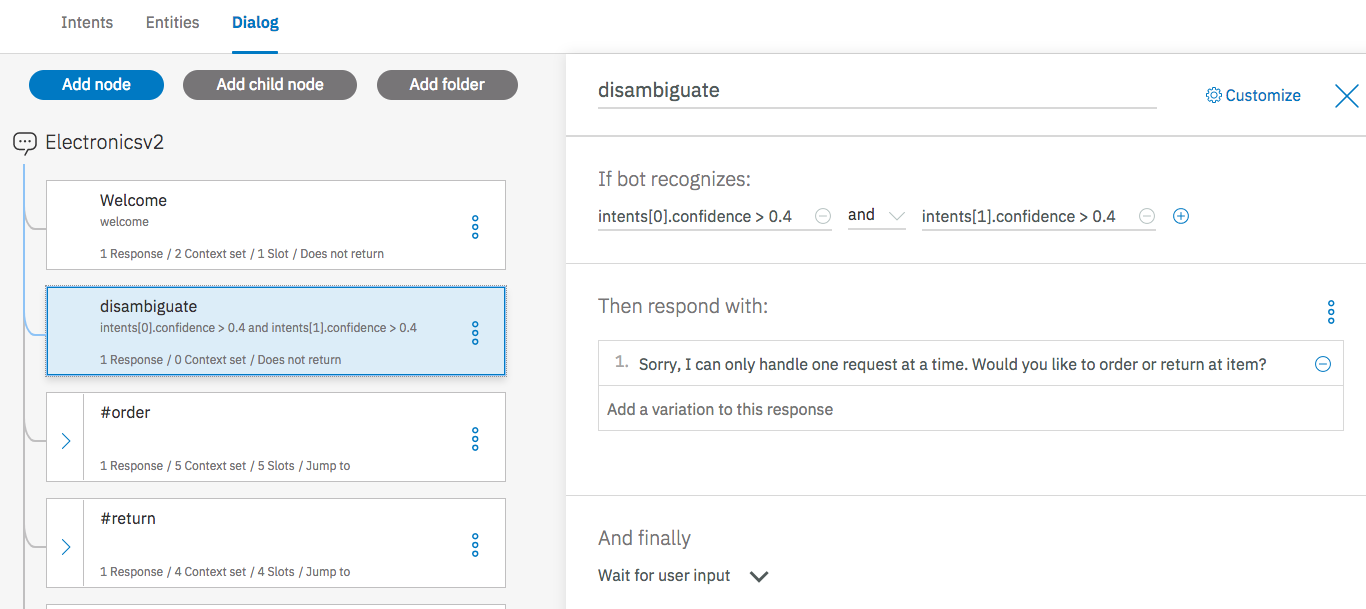Open the response options three-dot menu

[1331, 311]
